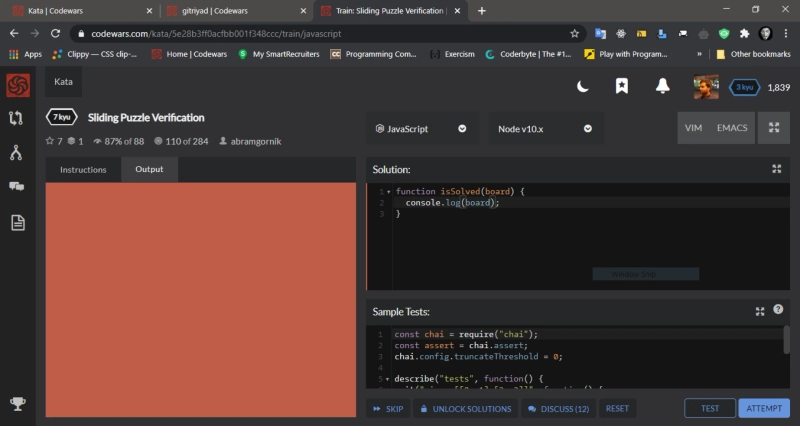Click the RESET button
This screenshot has width=800, height=426.
coord(617,409)
